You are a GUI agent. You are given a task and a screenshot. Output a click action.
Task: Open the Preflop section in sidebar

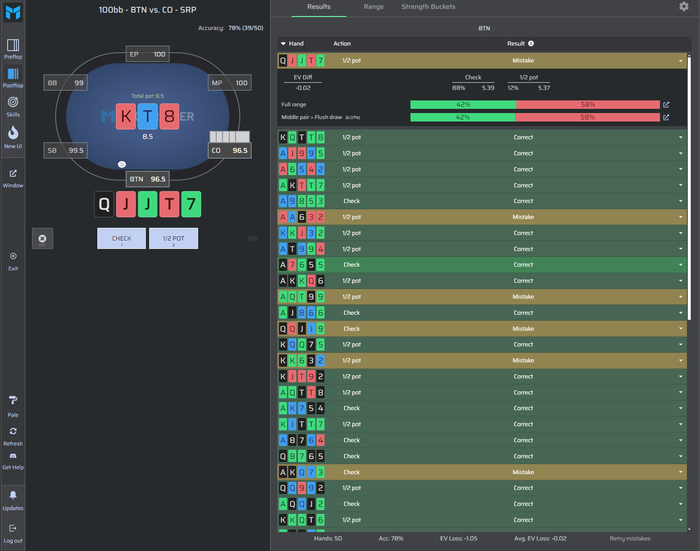[x=13, y=49]
